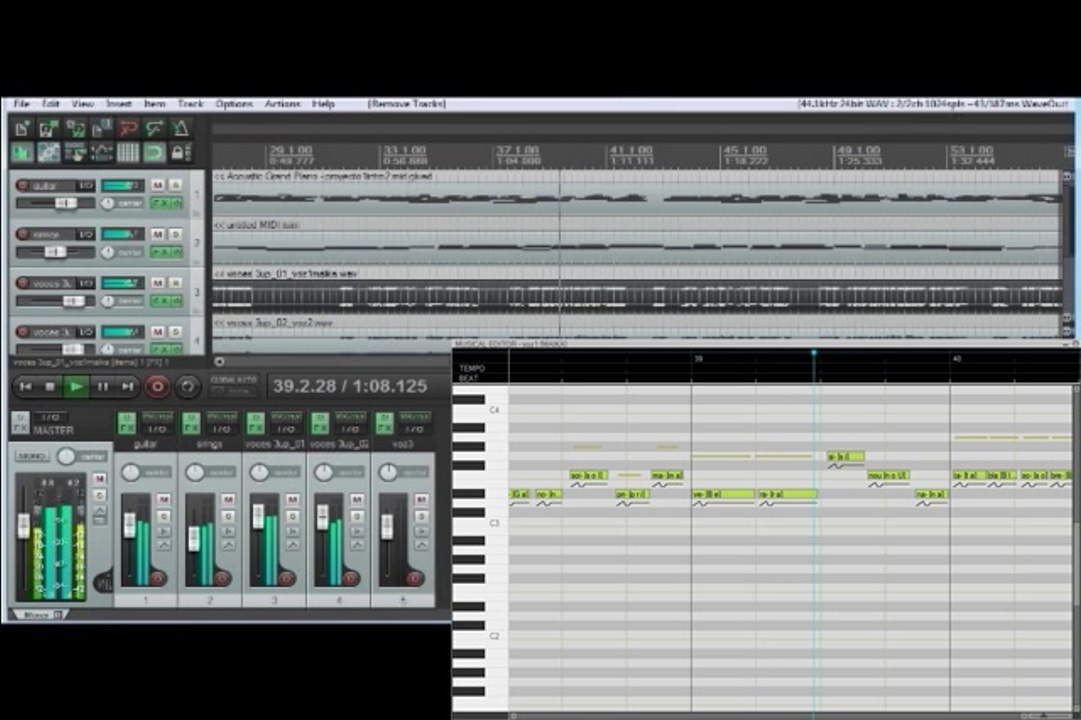Open the Item menu
Image resolution: width=1081 pixels, height=720 pixels.
point(154,104)
